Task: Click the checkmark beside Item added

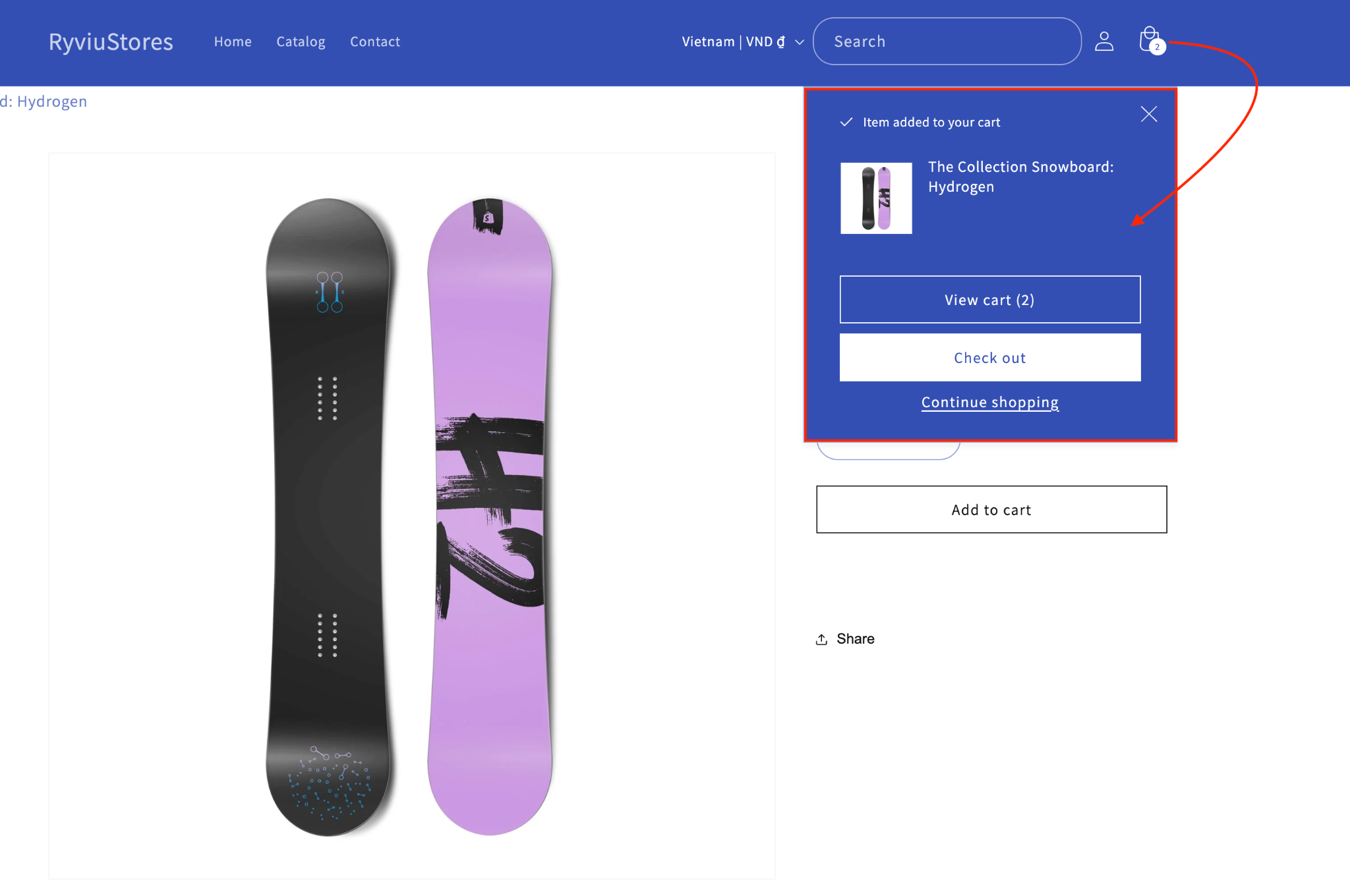Action: pyautogui.click(x=846, y=122)
